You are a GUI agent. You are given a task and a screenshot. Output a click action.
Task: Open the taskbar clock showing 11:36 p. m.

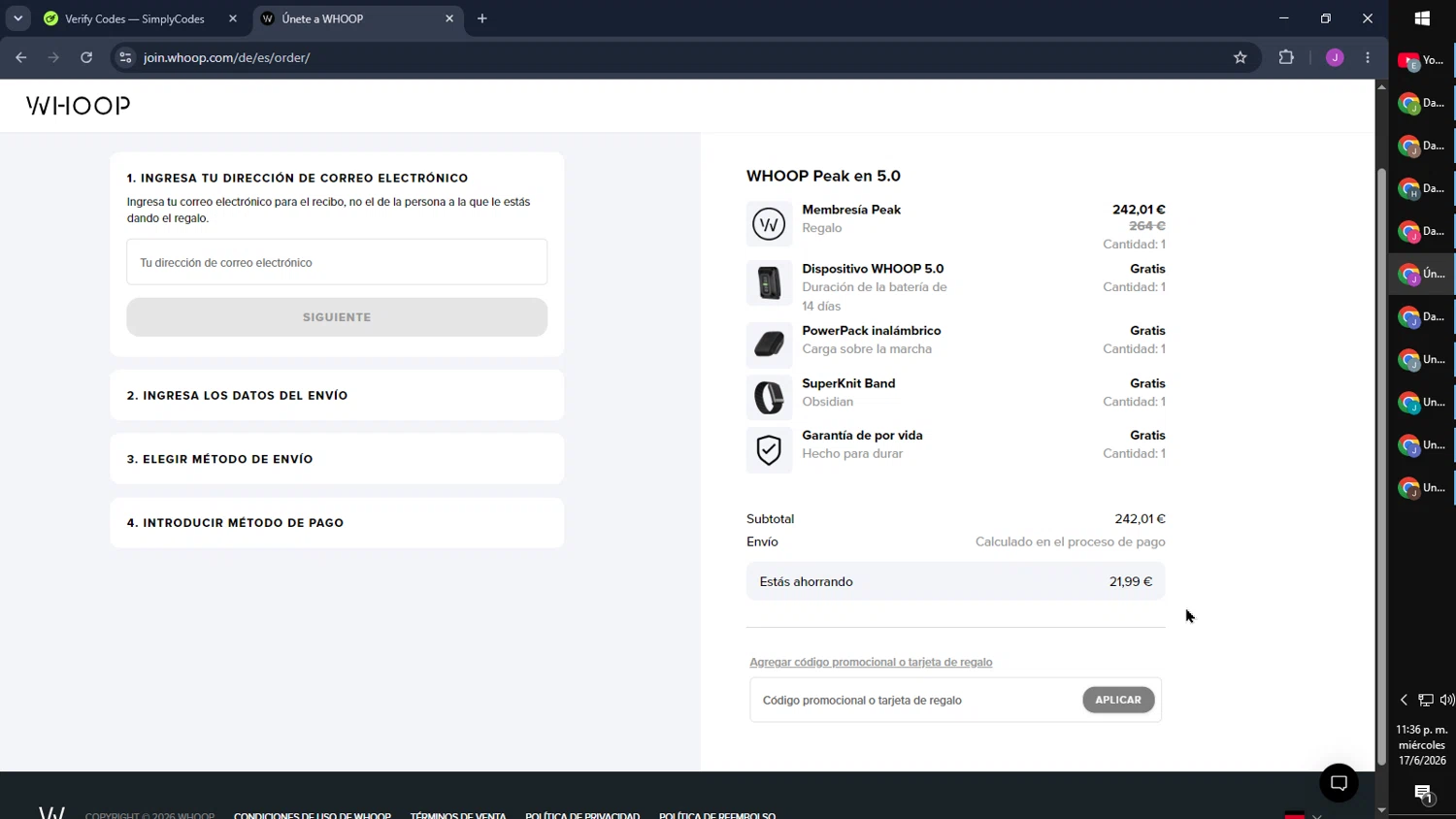coord(1422,745)
